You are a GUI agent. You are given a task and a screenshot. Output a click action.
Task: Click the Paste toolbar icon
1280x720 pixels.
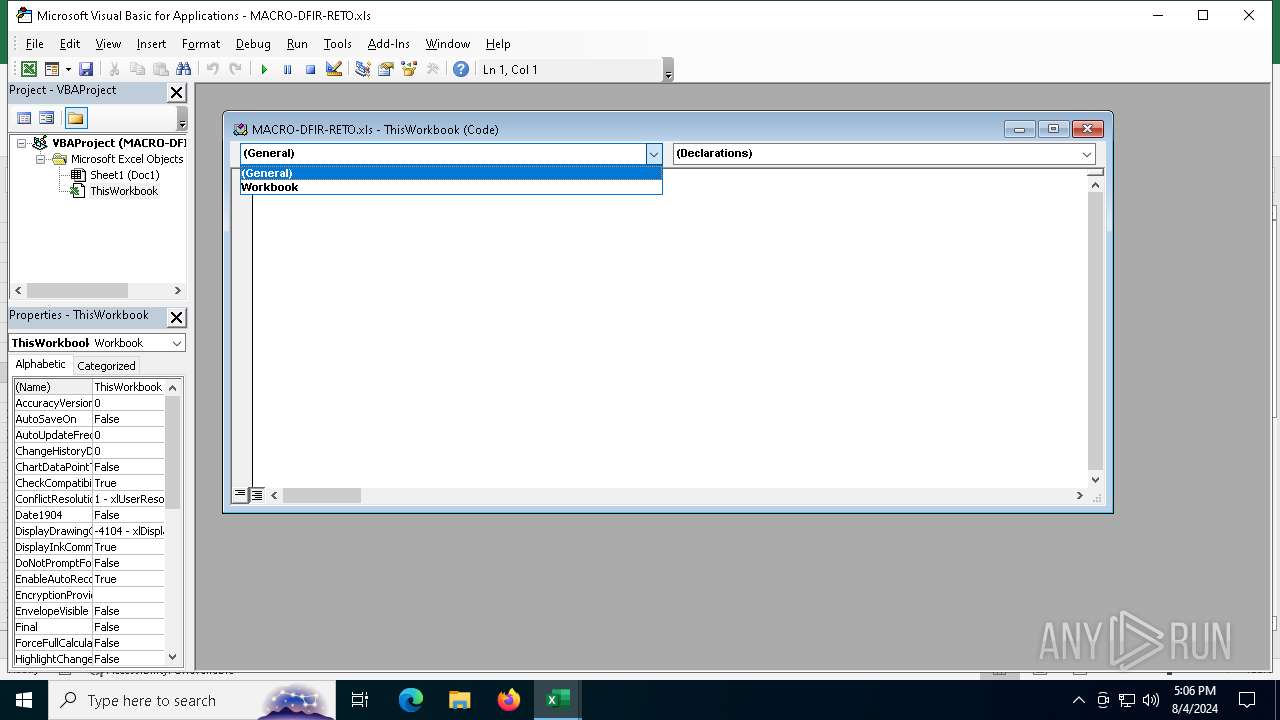tap(161, 69)
